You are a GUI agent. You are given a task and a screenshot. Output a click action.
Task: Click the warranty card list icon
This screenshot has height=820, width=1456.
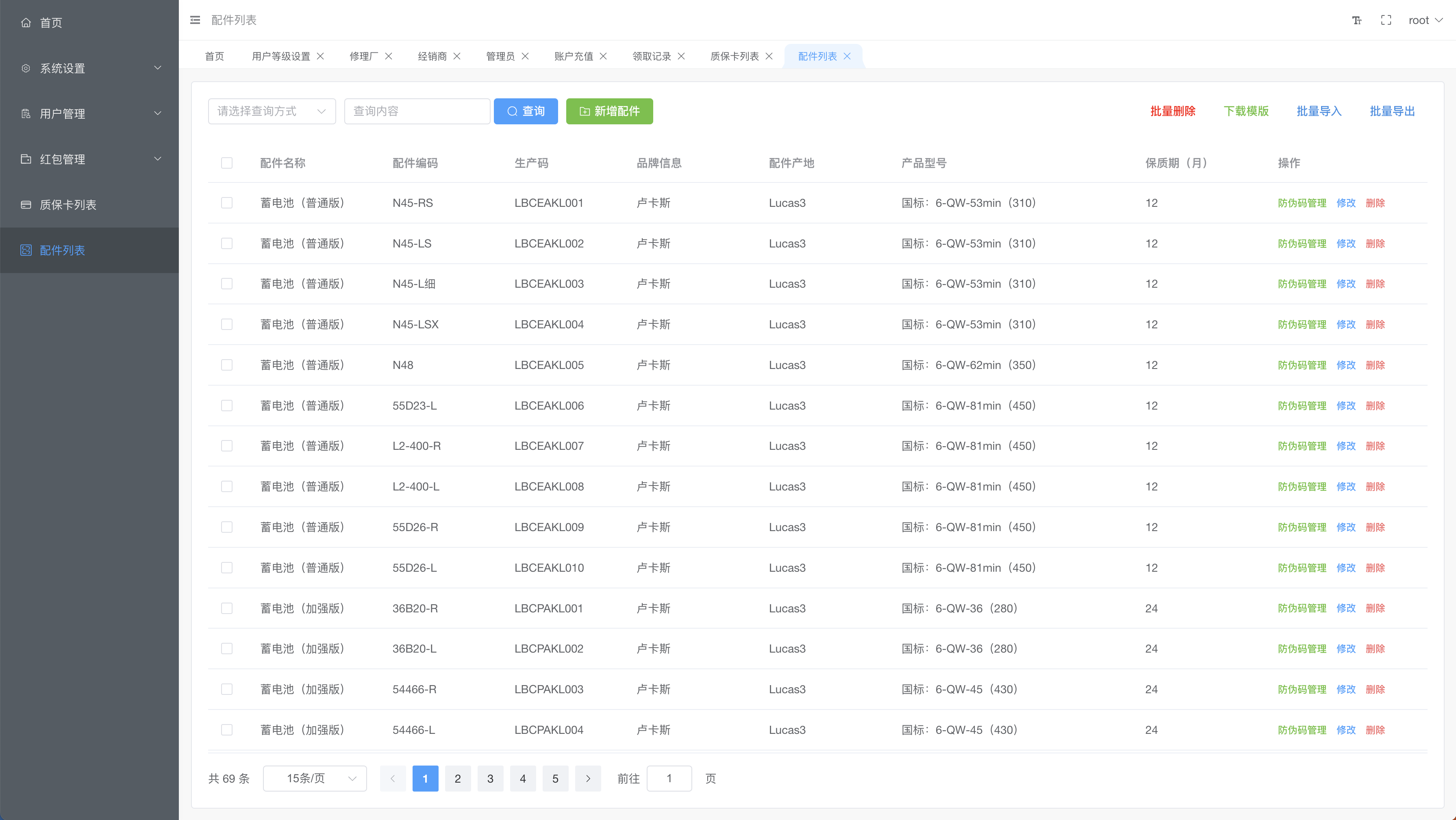point(26,204)
